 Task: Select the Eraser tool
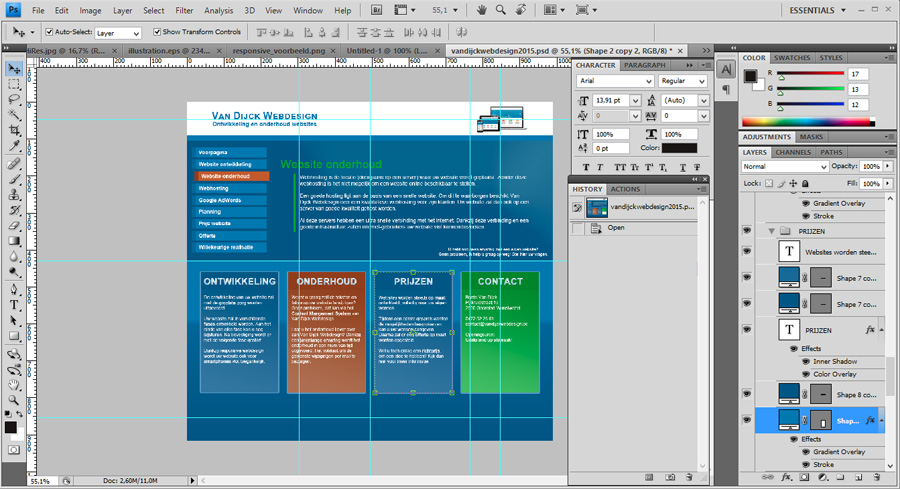coord(14,226)
